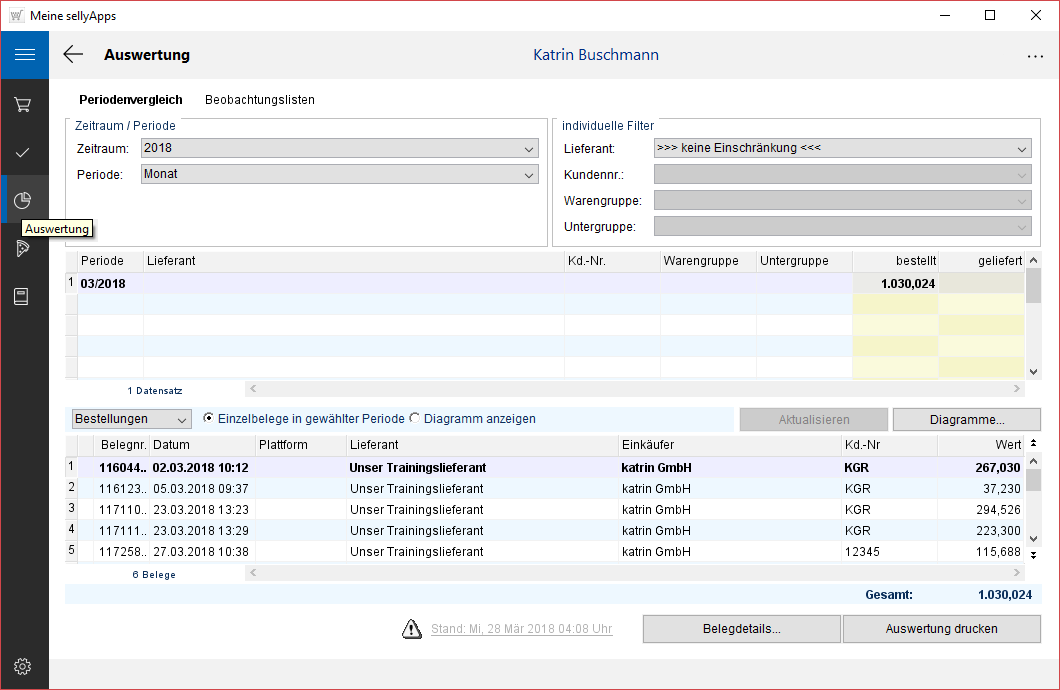
Task: Click the Belegdetails... button
Action: [741, 629]
